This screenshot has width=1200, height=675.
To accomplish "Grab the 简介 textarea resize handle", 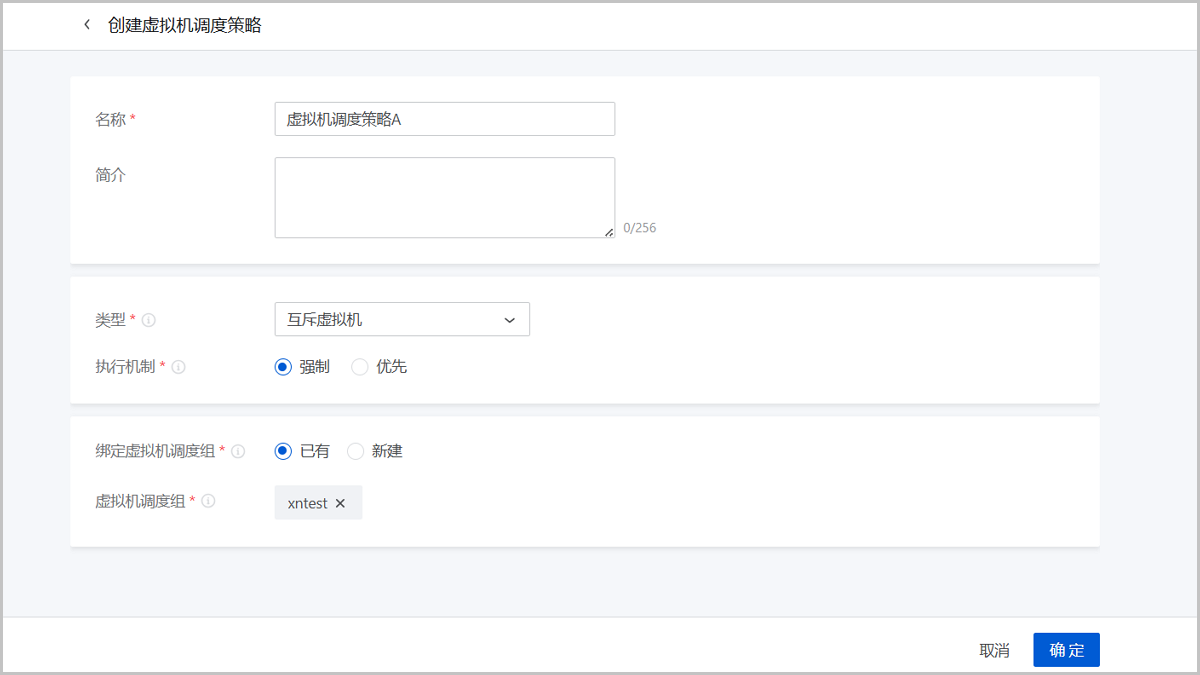I will [x=609, y=232].
